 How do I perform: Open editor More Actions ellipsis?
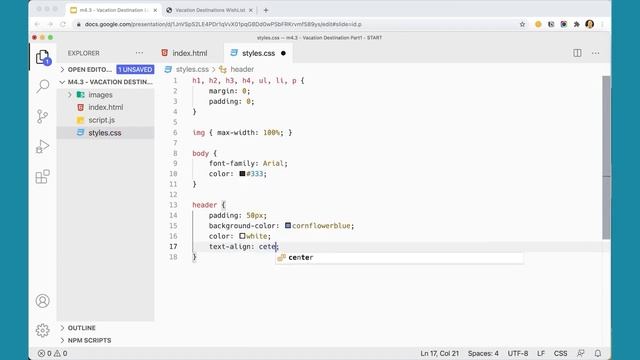596,53
